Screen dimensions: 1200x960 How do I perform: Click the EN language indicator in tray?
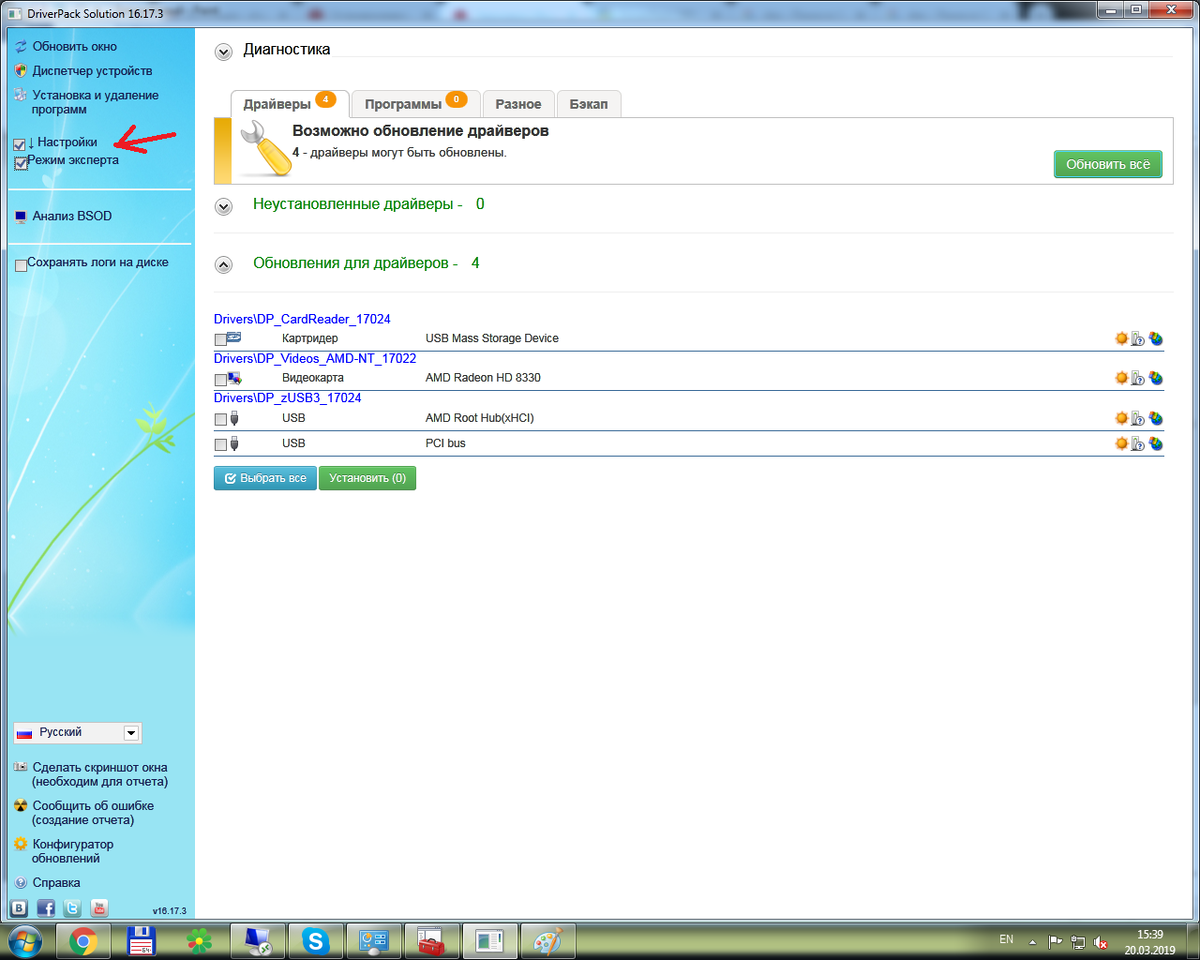(1006, 940)
